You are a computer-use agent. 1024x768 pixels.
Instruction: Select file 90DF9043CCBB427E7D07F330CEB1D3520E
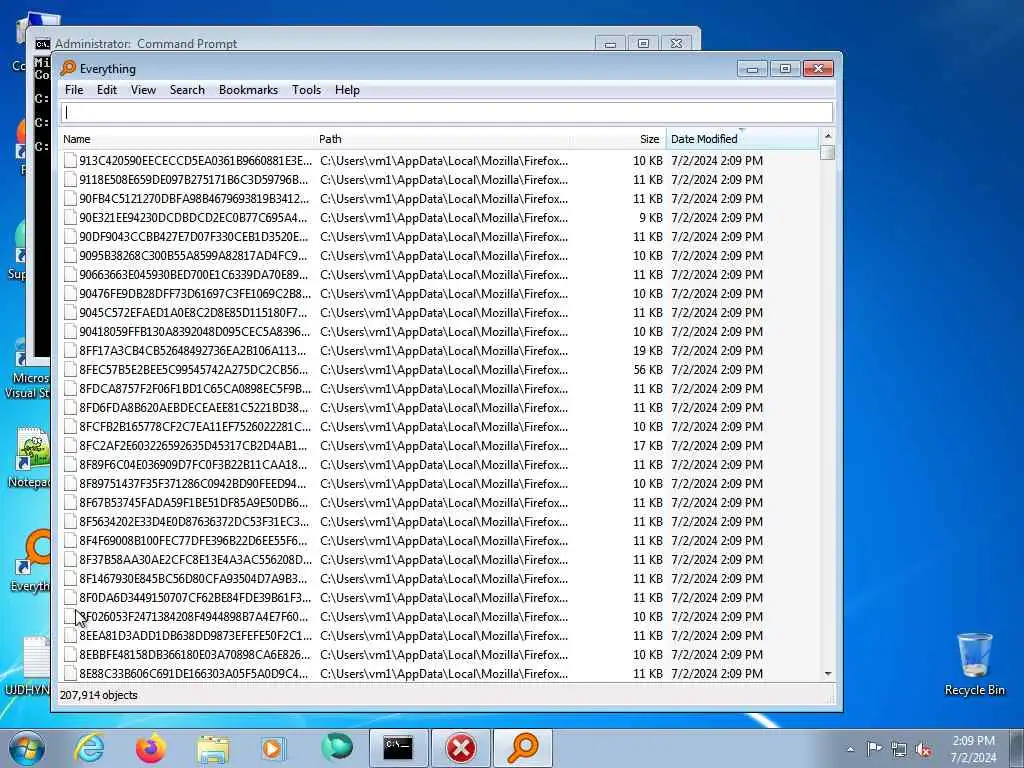coord(193,236)
